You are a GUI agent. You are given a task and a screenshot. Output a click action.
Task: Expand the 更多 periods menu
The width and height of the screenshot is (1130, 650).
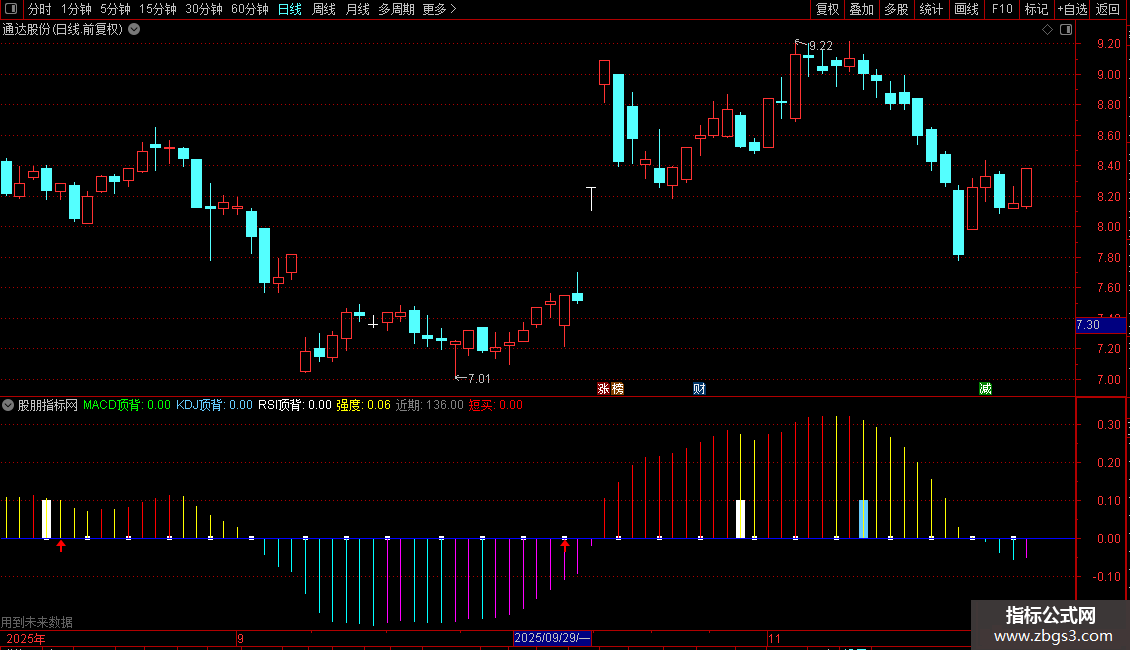tap(439, 9)
